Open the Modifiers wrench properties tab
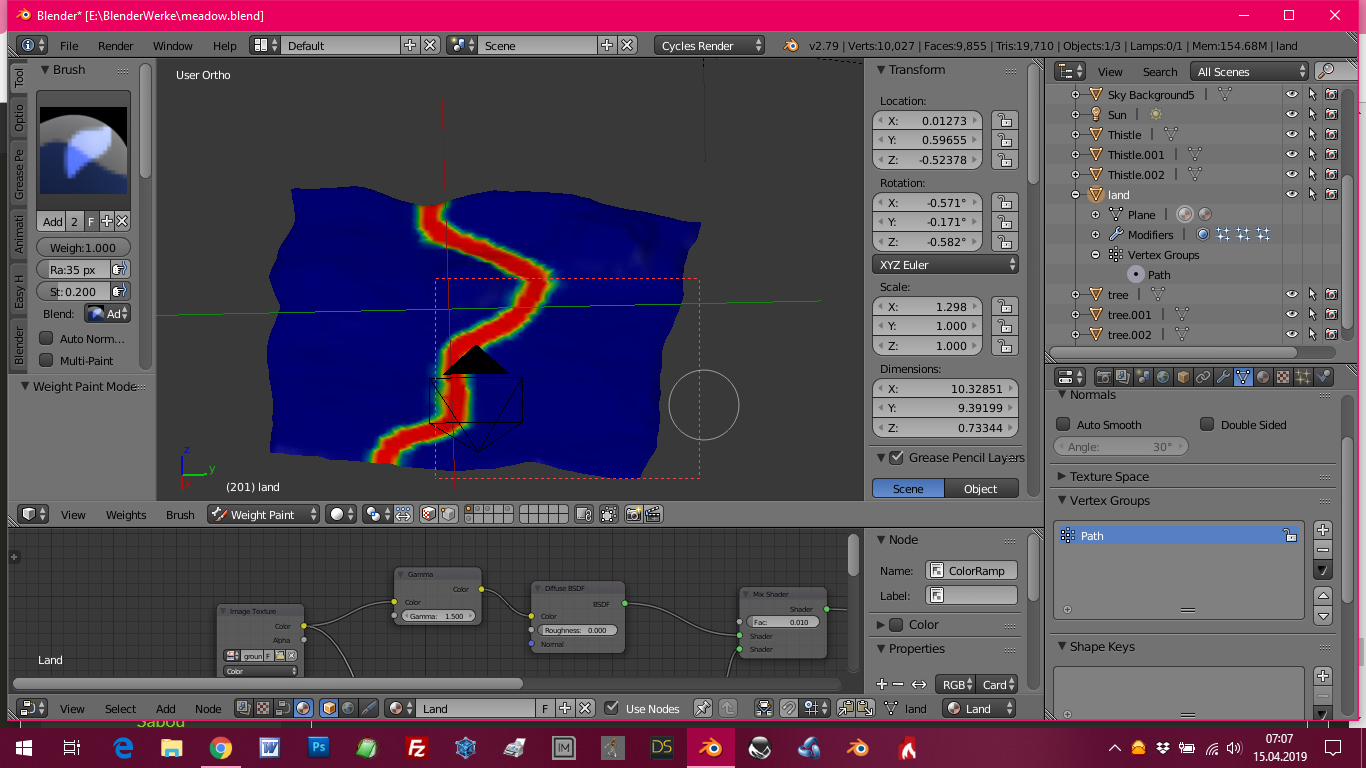Screen dimensions: 1366x768 click(x=1223, y=377)
